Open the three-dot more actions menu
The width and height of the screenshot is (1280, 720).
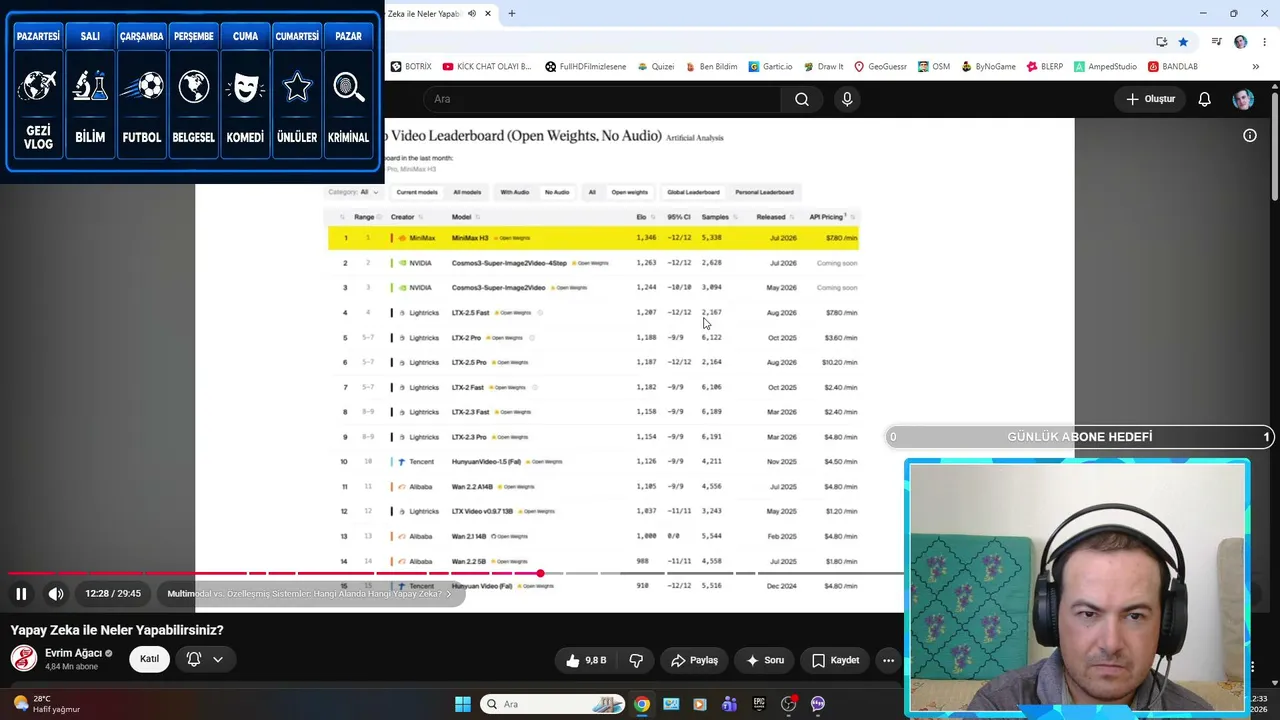point(888,660)
